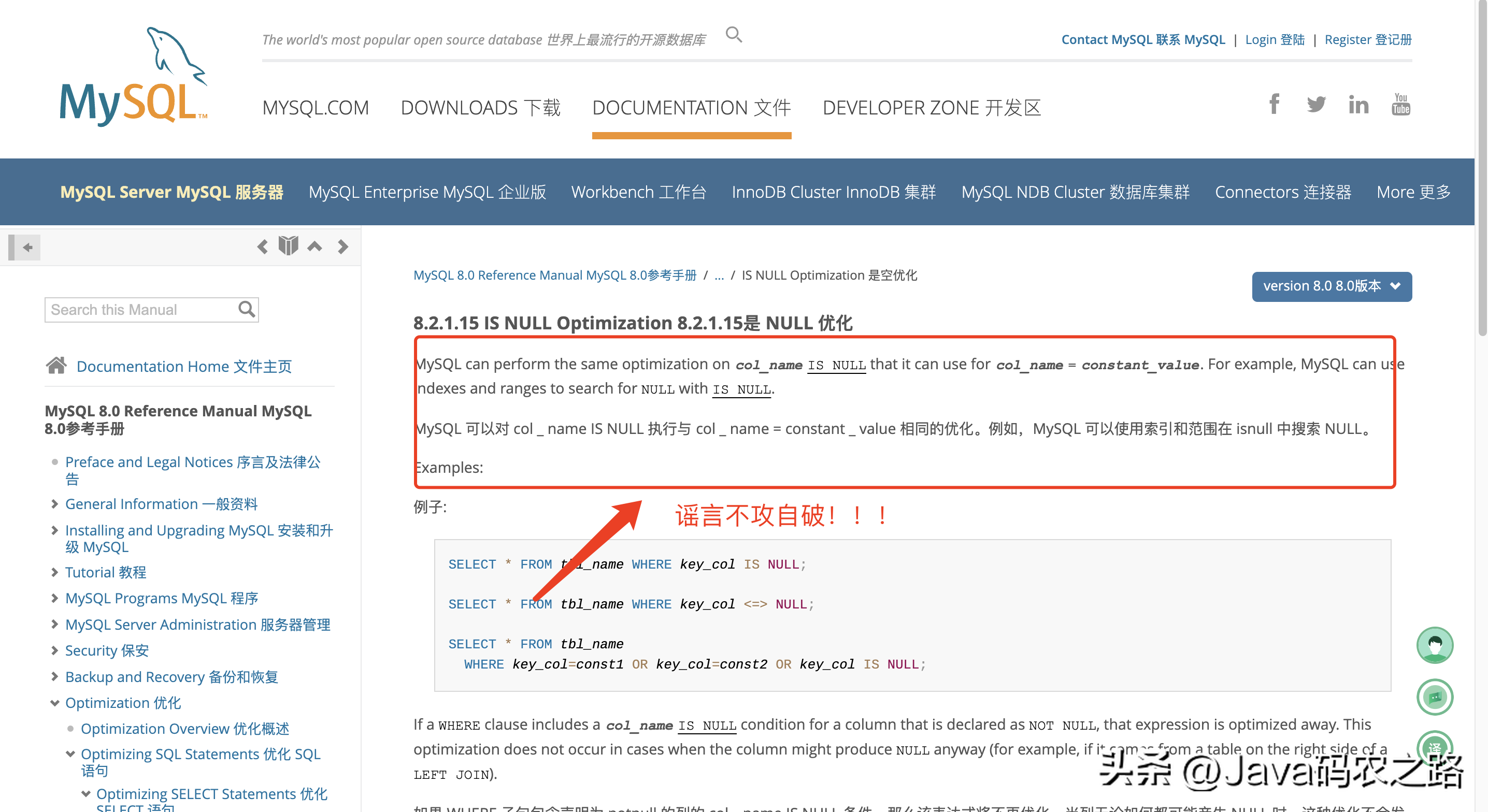Collapse the Optimization tree section

[54, 703]
